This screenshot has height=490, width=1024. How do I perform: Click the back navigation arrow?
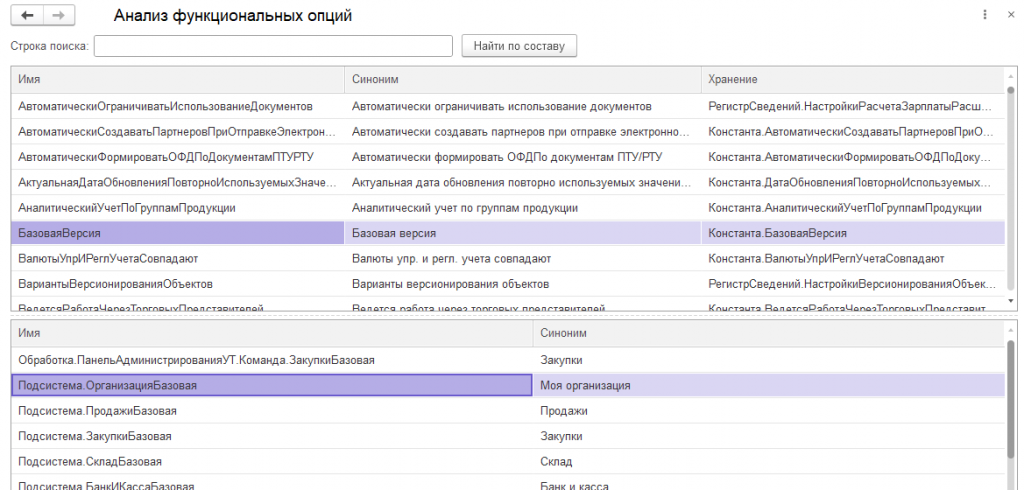point(27,16)
